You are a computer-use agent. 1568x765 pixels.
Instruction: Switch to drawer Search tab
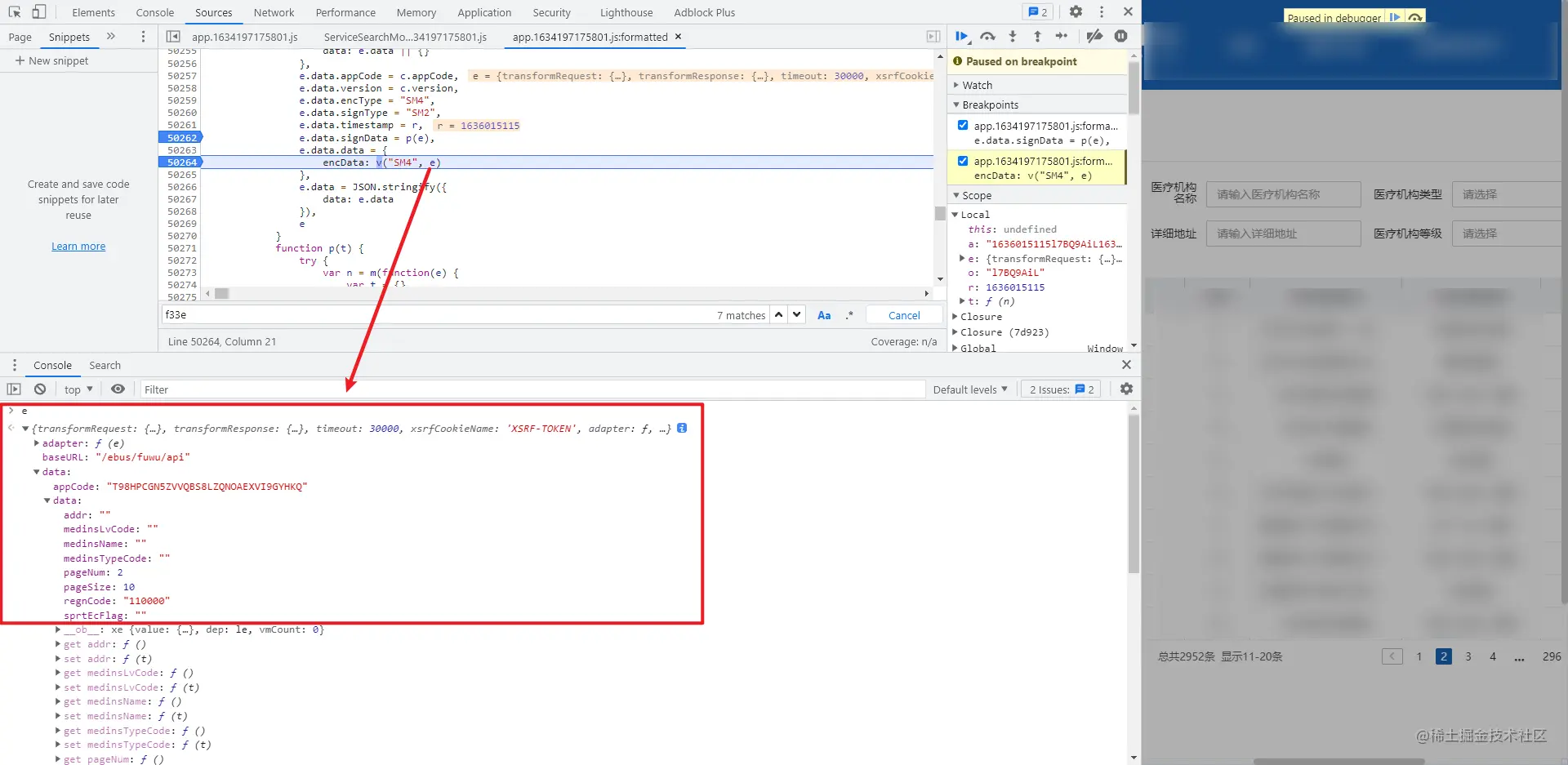[x=105, y=365]
